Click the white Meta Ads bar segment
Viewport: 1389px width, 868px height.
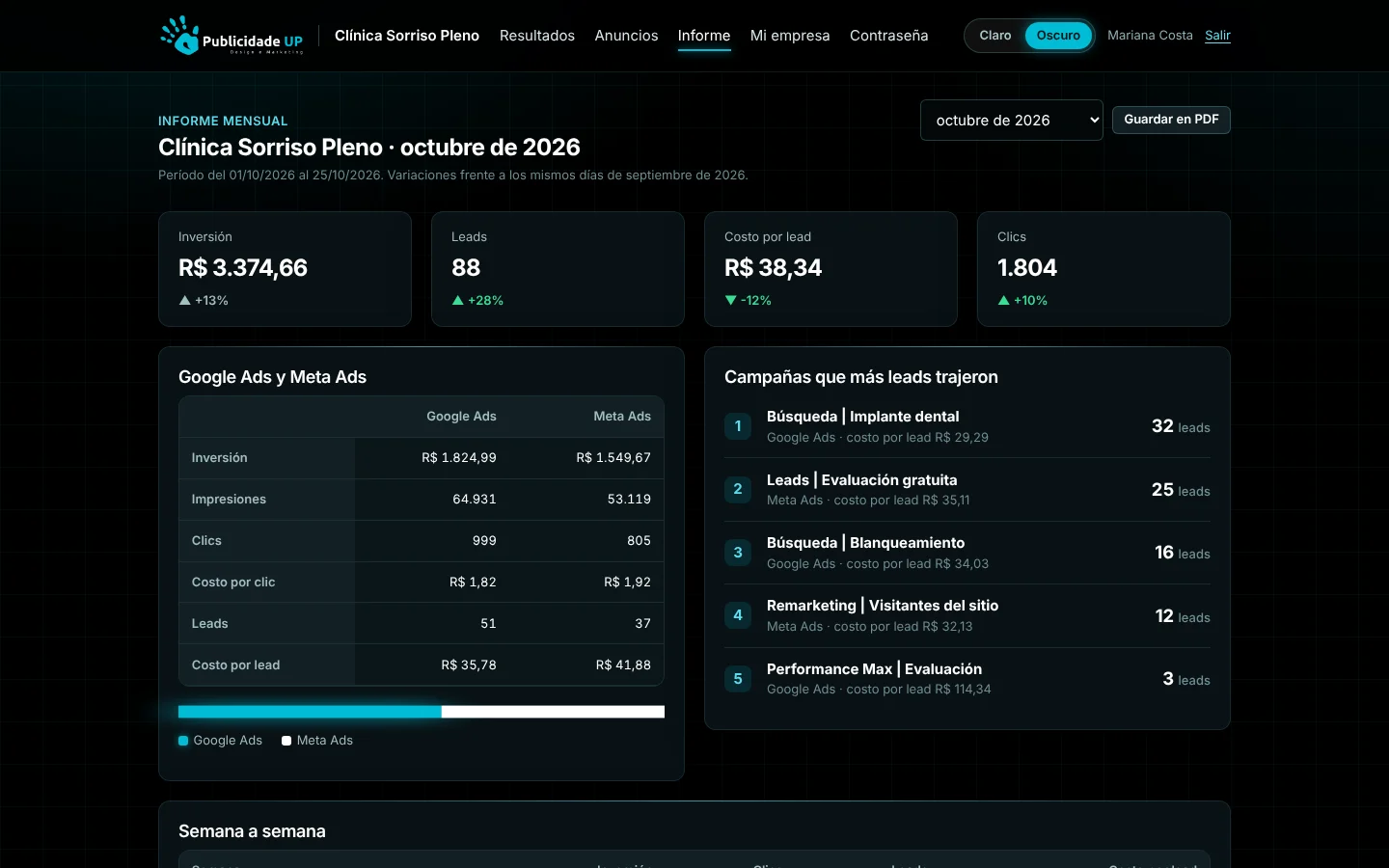(553, 712)
